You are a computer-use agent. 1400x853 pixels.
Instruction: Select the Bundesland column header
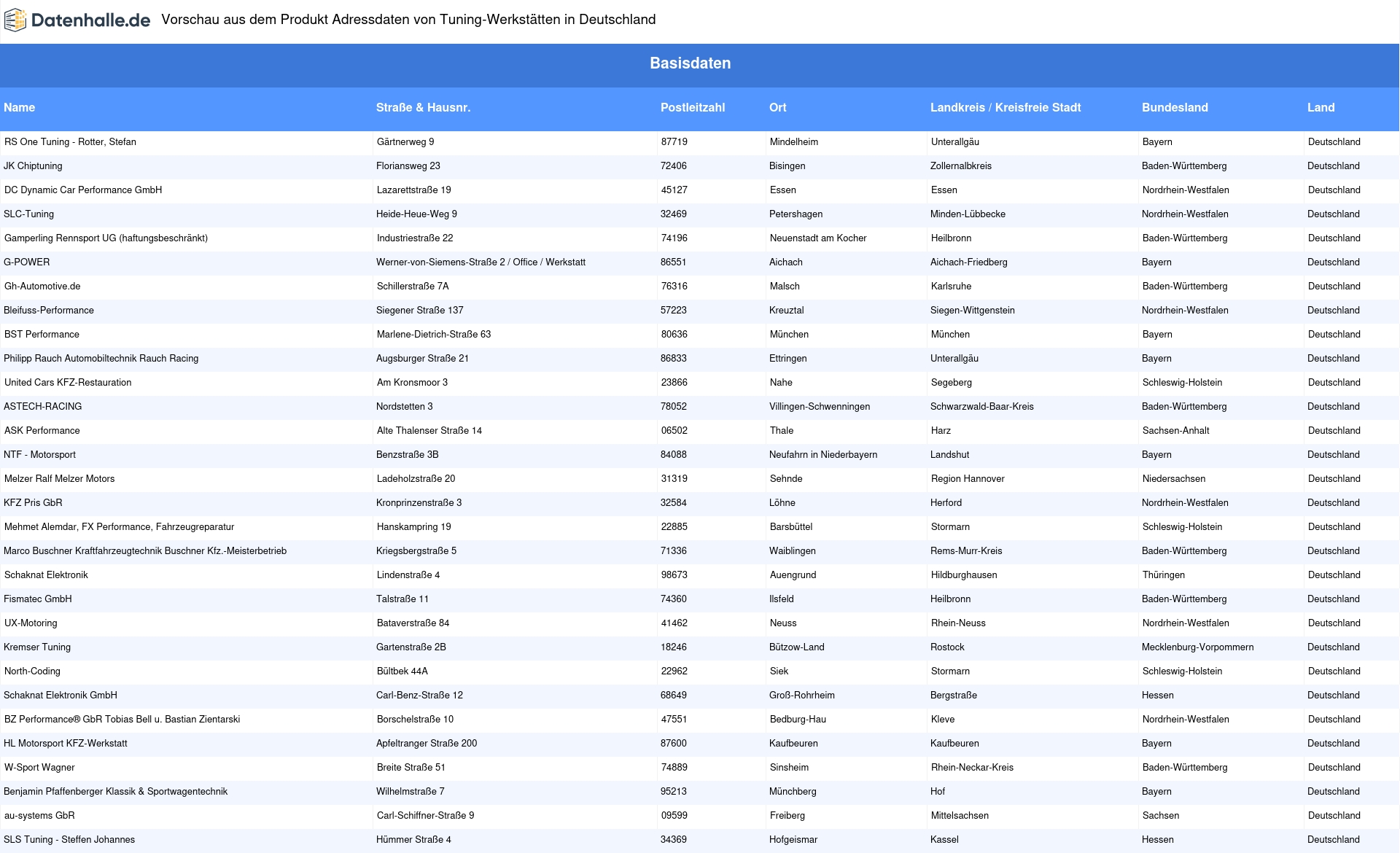1175,108
